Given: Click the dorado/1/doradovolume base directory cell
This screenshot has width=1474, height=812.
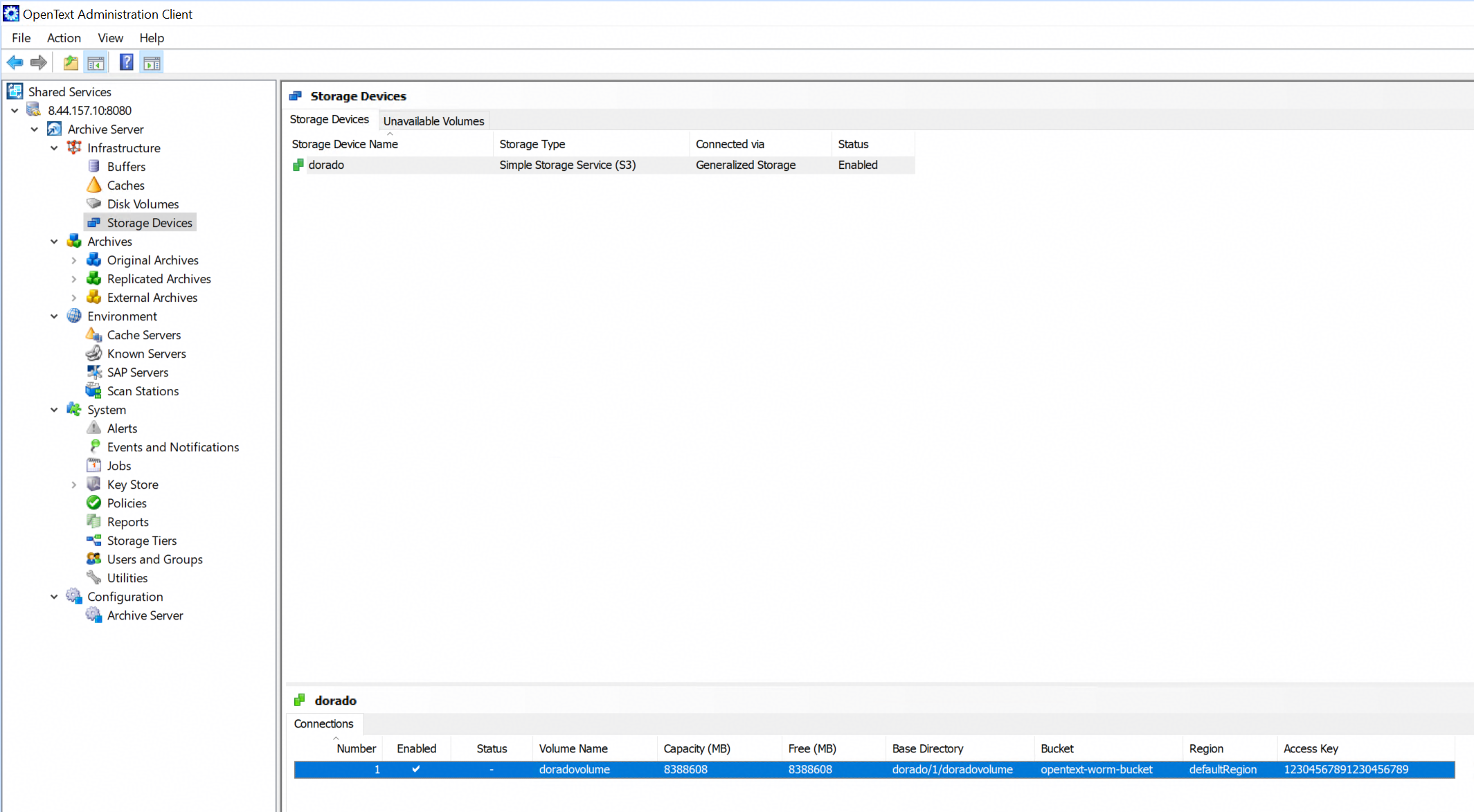Looking at the screenshot, I should 952,769.
